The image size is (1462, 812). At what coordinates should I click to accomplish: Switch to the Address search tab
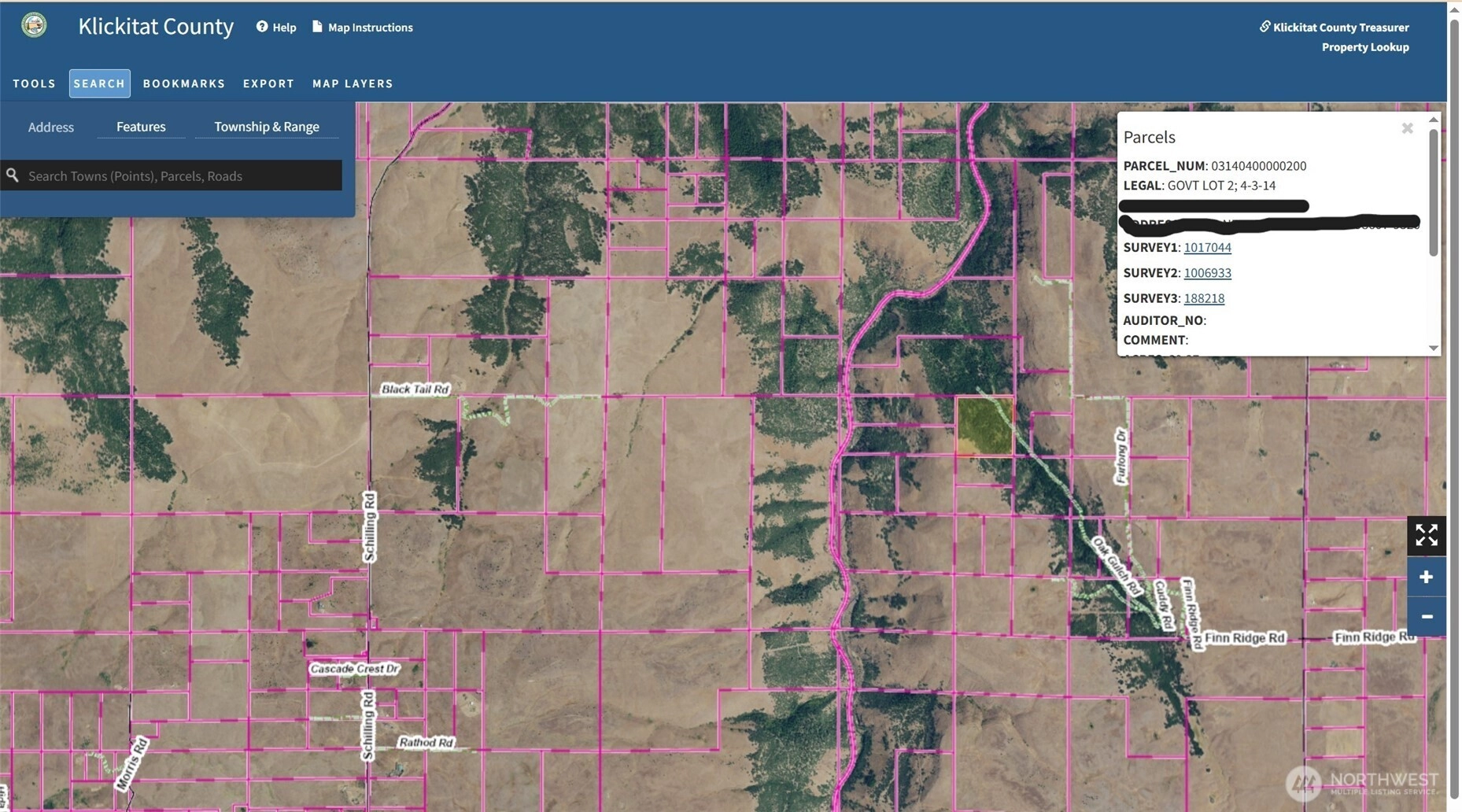click(51, 127)
